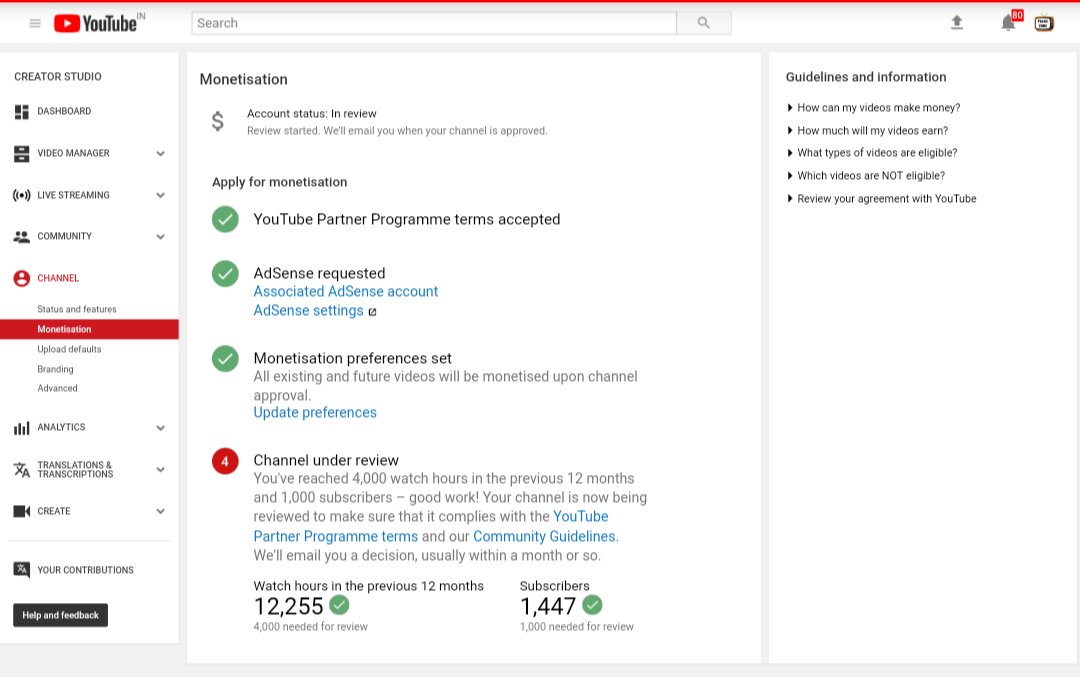The height and width of the screenshot is (677, 1080).
Task: Click the 'Guidelines and information' heading
Action: point(866,77)
